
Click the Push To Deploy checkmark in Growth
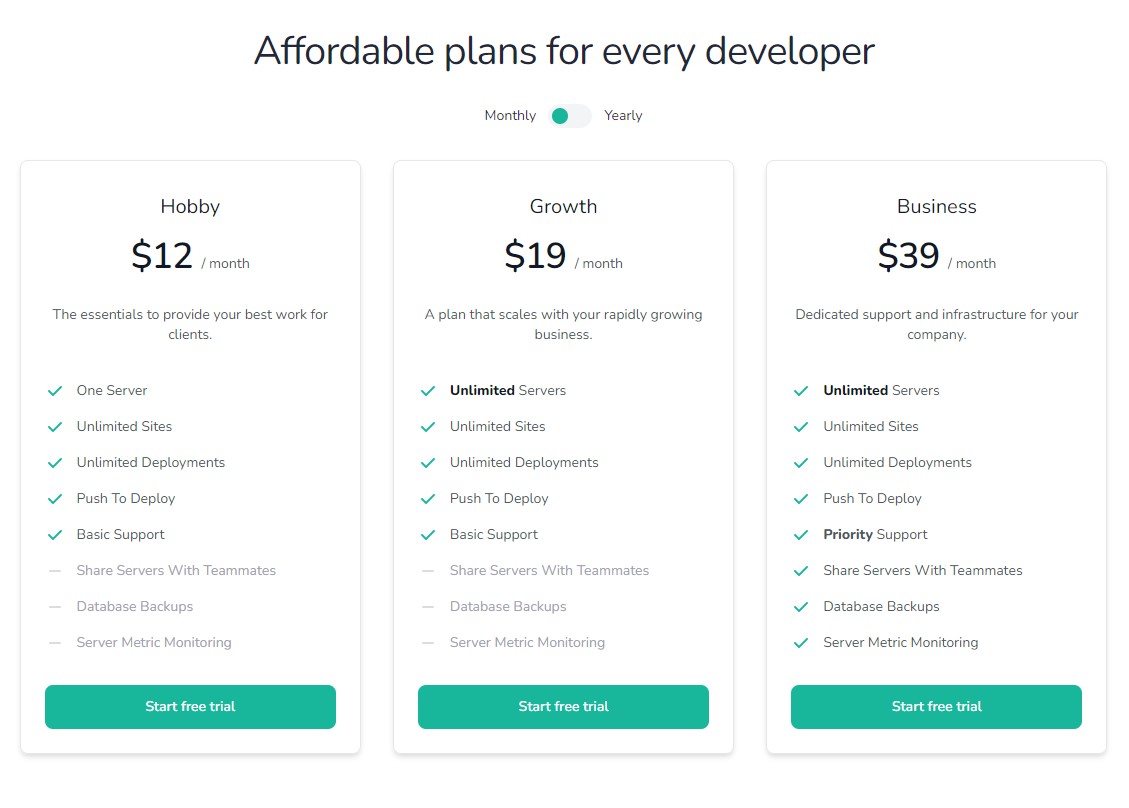pos(429,498)
